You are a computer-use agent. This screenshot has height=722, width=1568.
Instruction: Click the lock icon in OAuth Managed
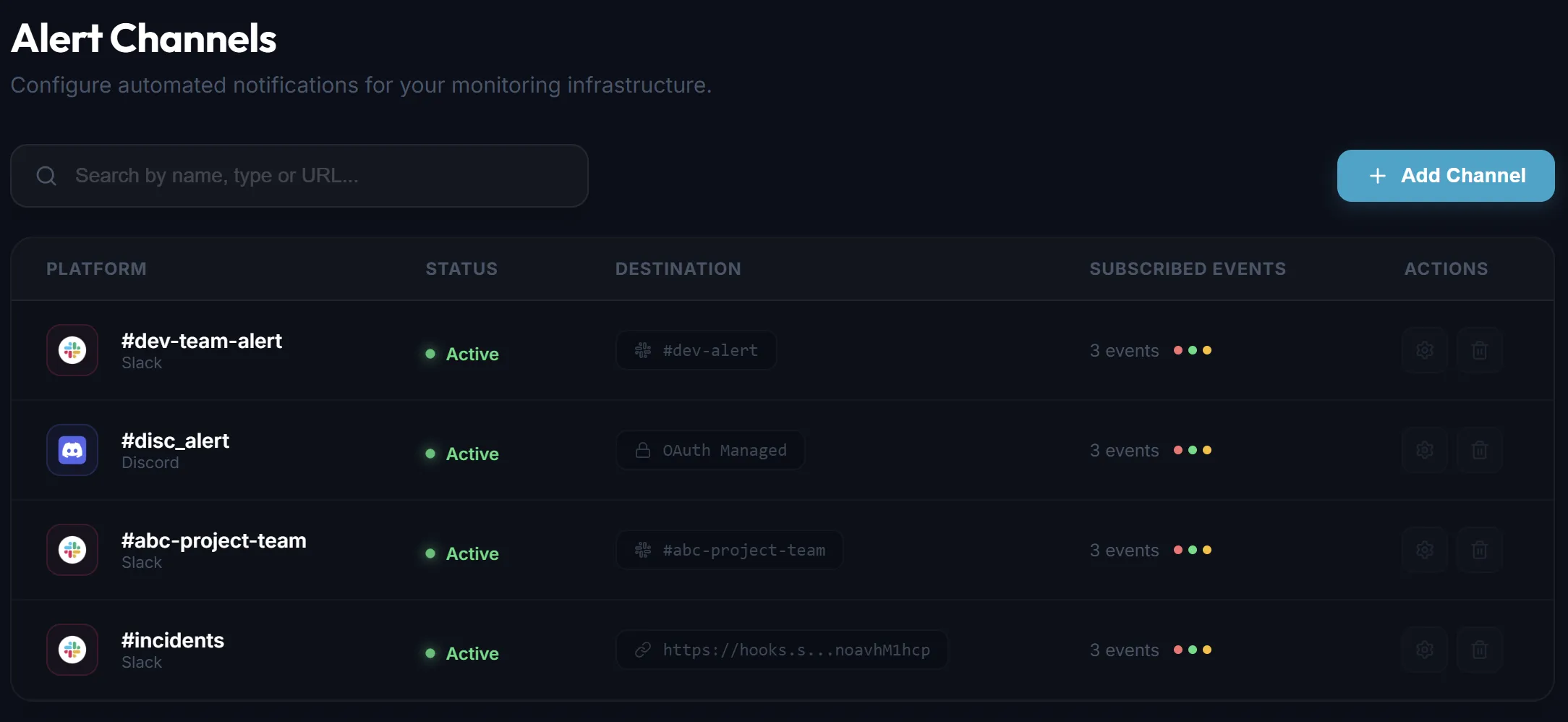(x=643, y=450)
